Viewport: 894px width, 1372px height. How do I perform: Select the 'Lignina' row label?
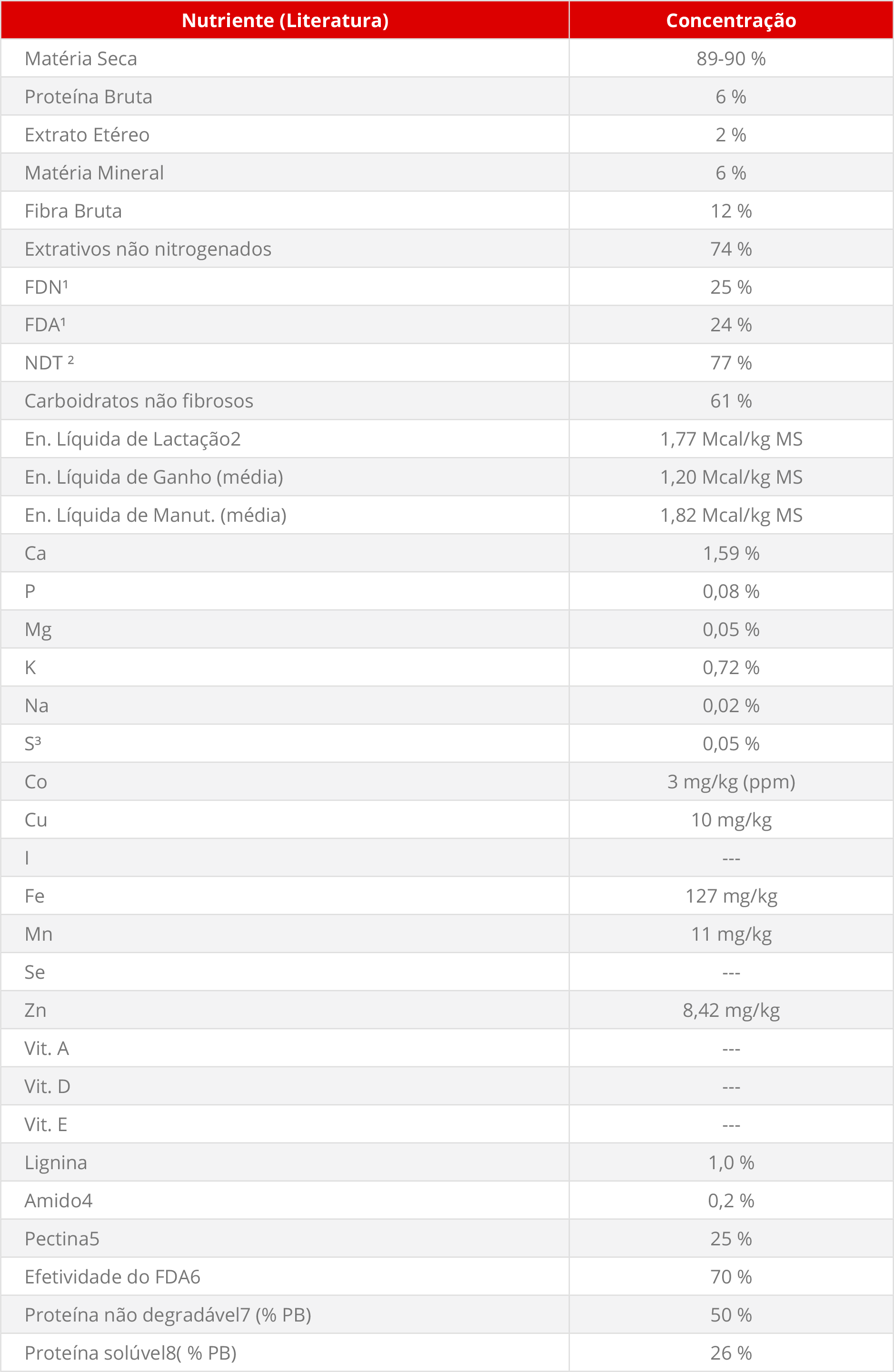tap(56, 1162)
